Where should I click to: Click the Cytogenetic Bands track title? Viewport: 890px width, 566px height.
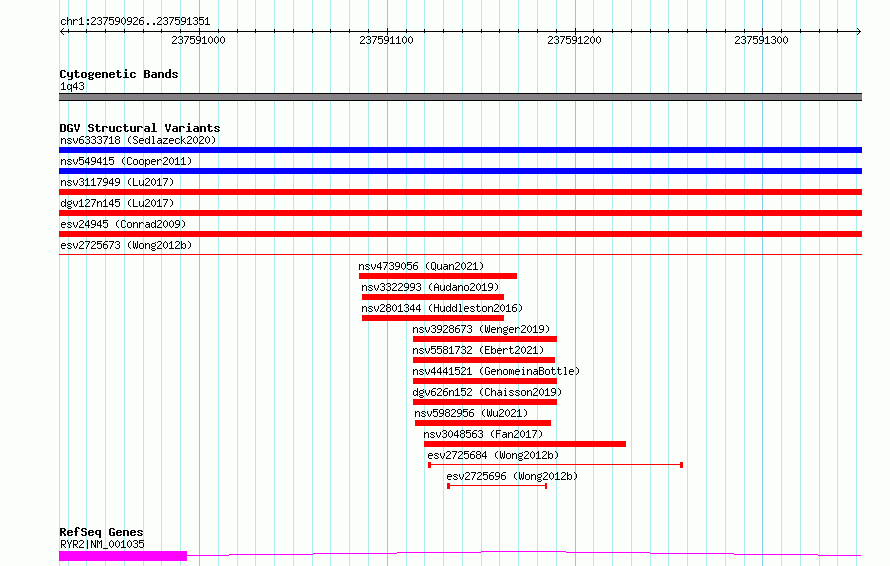tap(119, 74)
